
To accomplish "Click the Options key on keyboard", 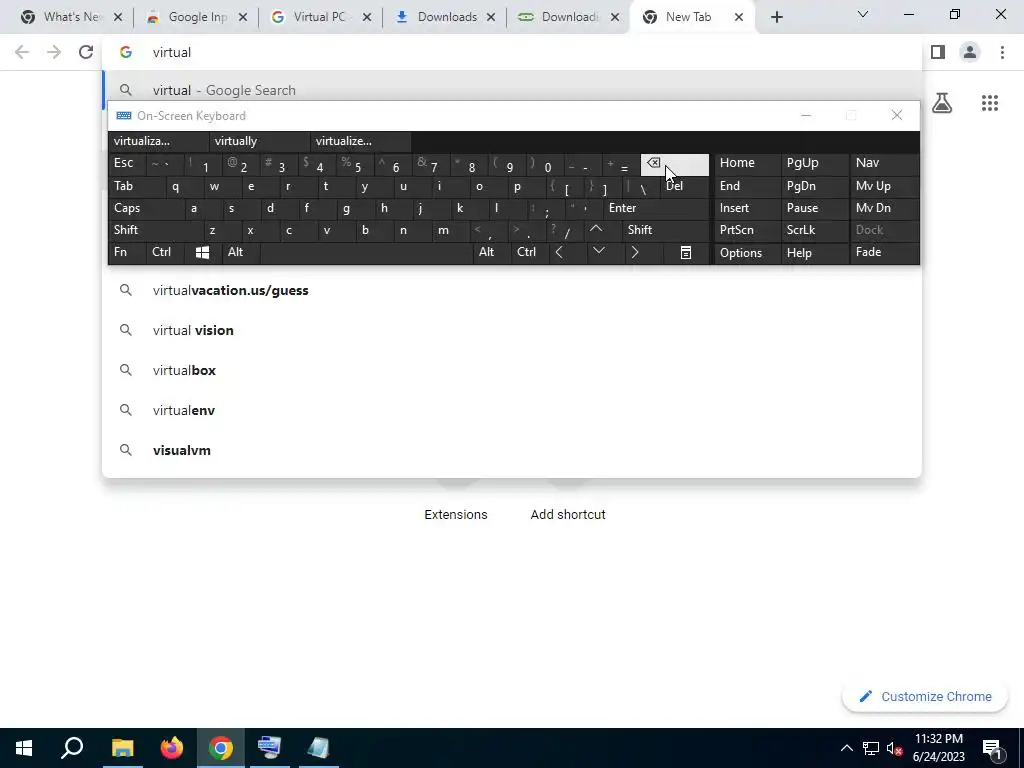I will click(x=747, y=253).
